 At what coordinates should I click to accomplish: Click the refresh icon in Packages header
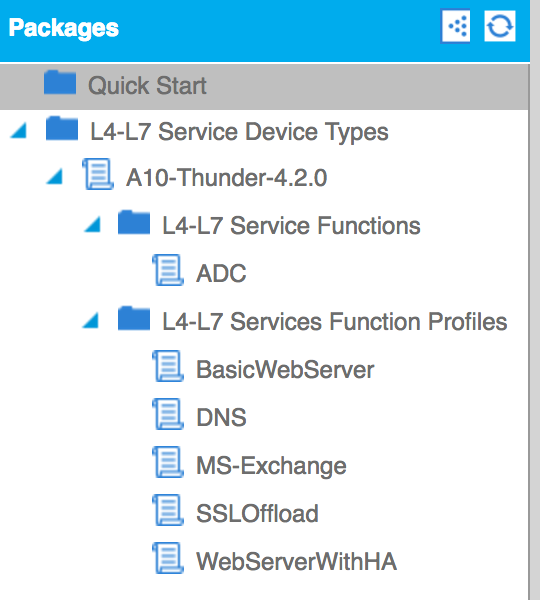click(x=500, y=26)
